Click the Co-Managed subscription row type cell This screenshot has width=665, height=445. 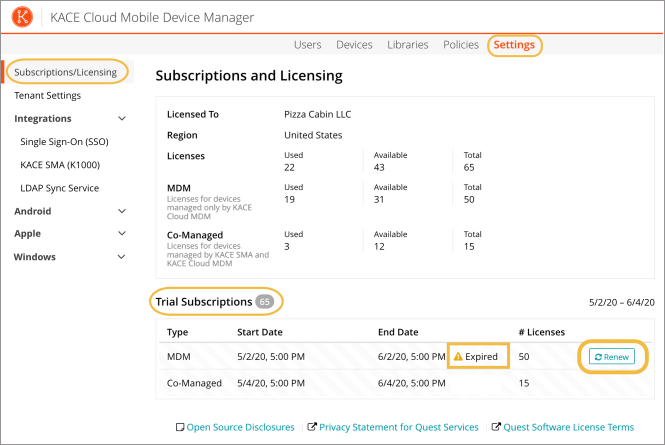point(194,383)
